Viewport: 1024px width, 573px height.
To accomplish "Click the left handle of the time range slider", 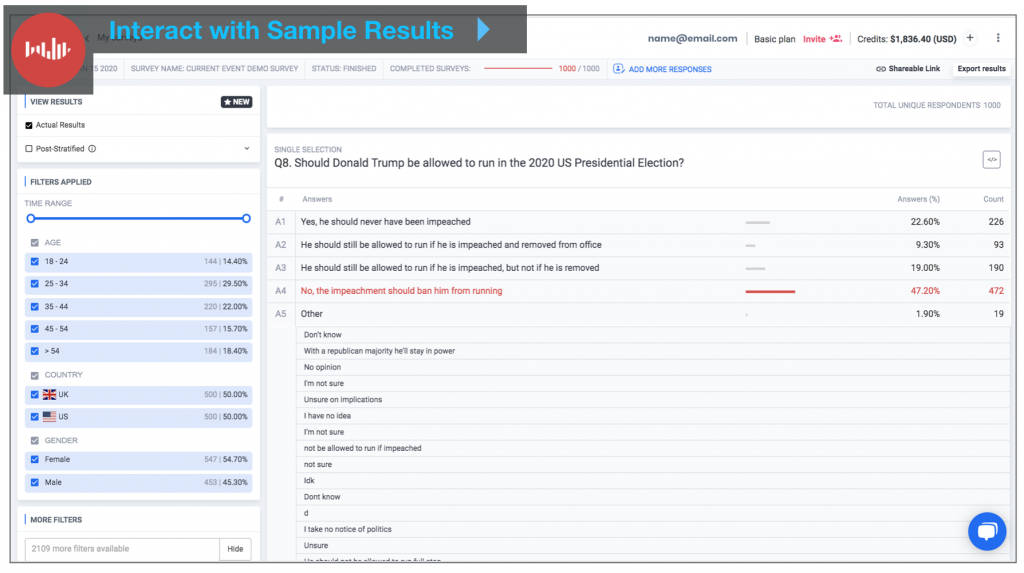I will tap(31, 218).
